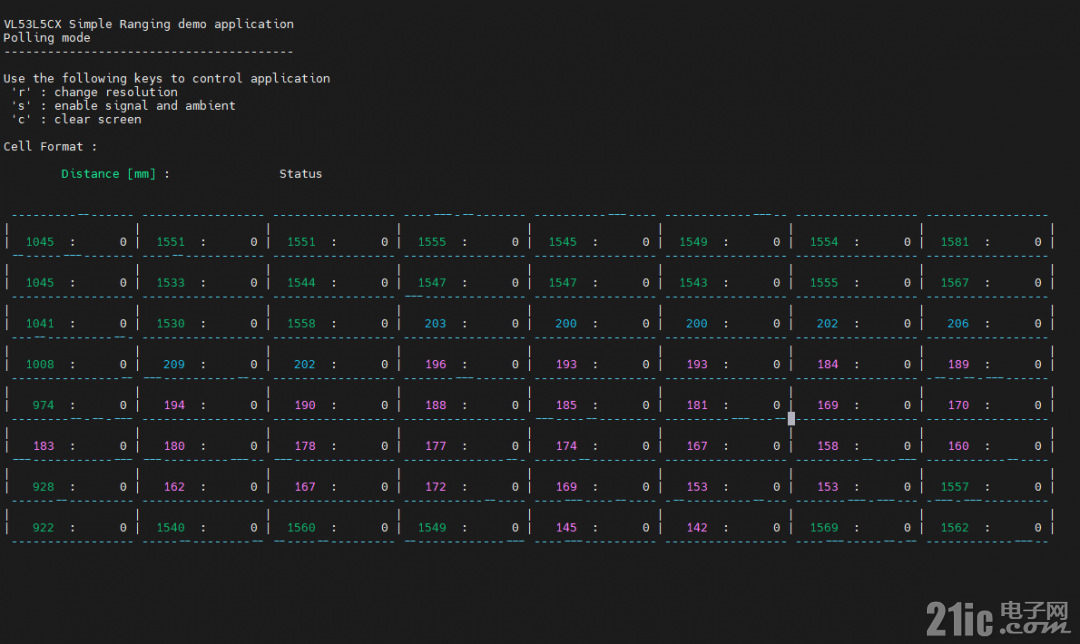Click blue distance value 206
1080x644 pixels.
click(958, 323)
